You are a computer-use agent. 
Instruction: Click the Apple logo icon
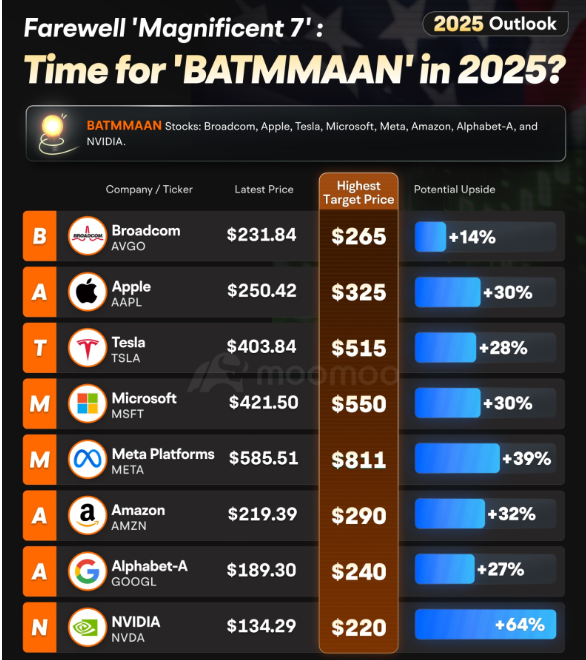click(x=87, y=292)
